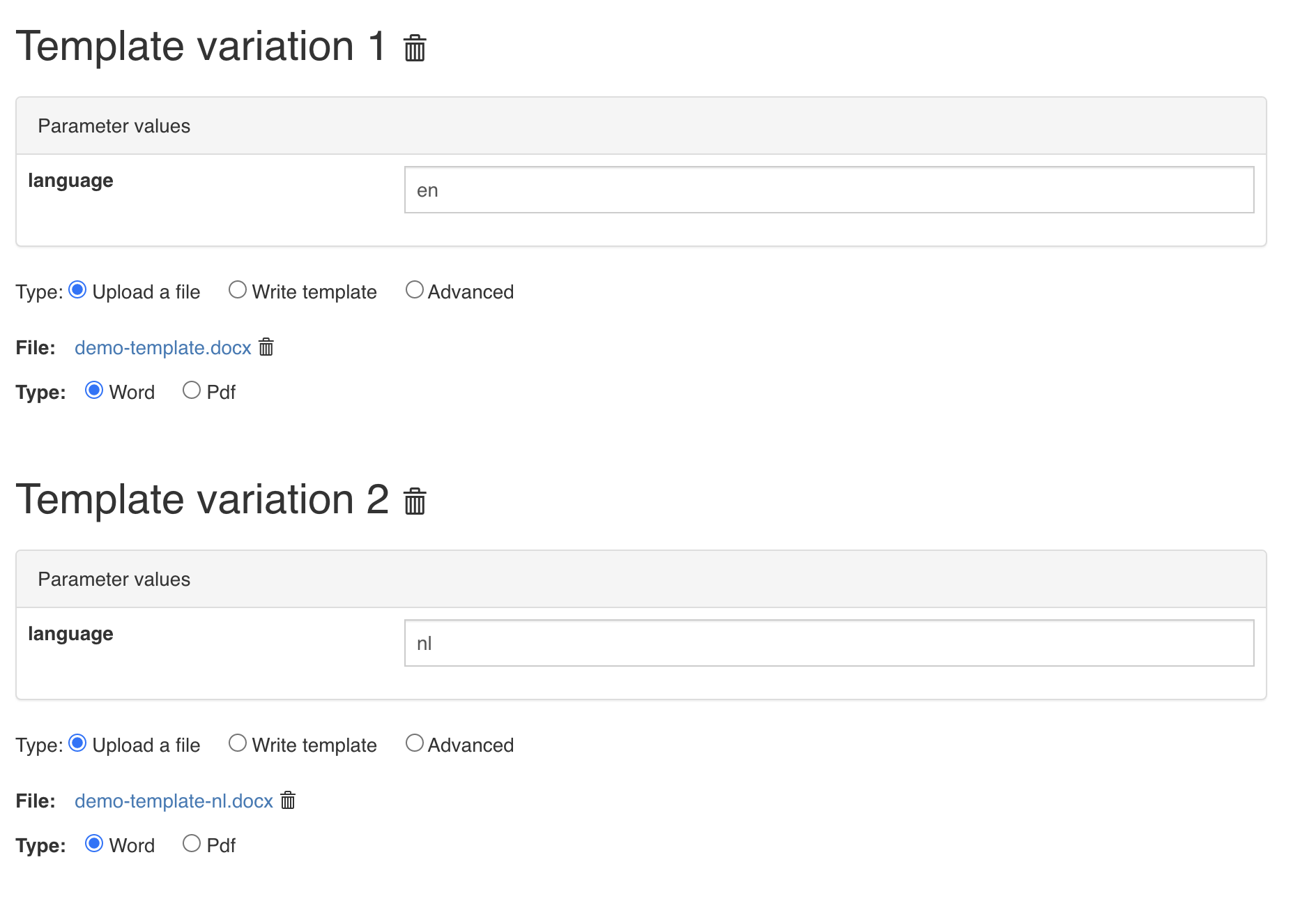Open the demo-template.docx file link
This screenshot has height=901, width=1316.
point(162,347)
